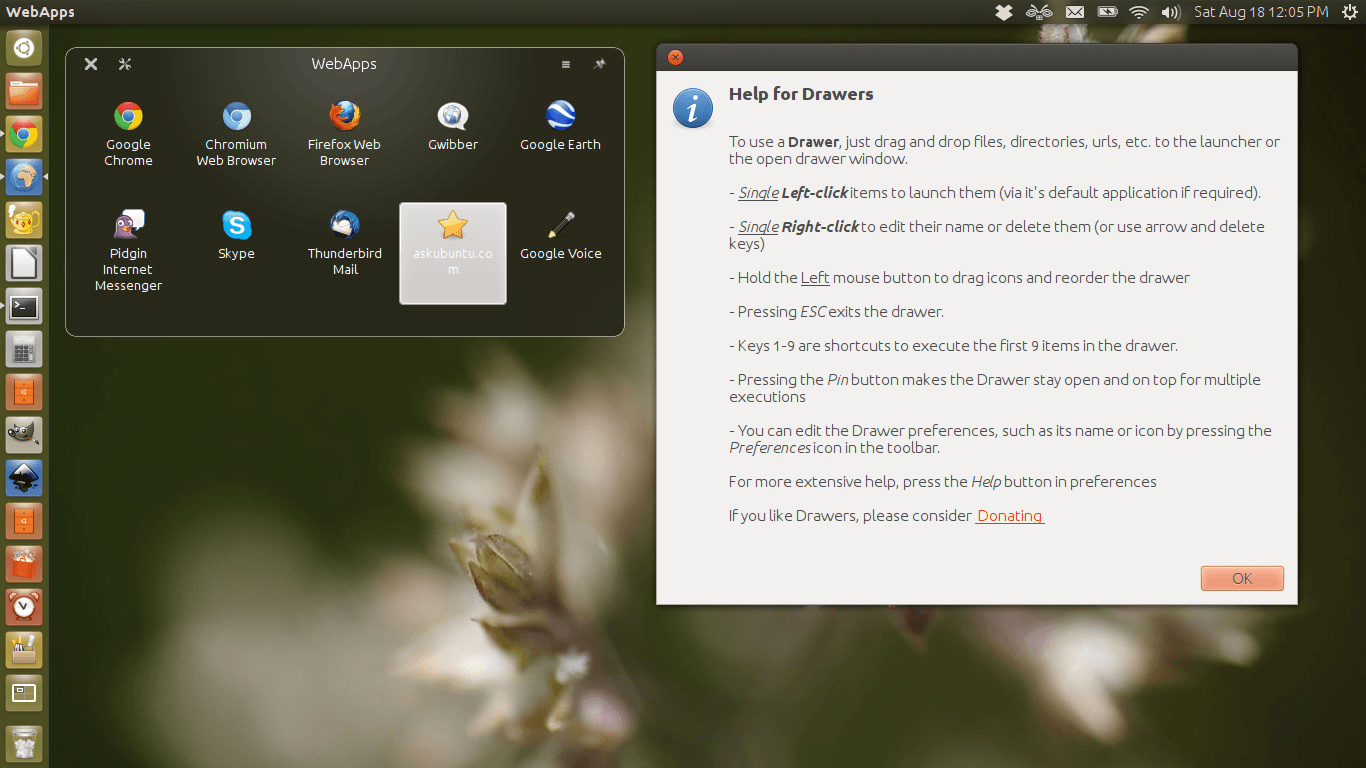Viewport: 1366px width, 768px height.
Task: Open the teapot launcher icon
Action: (x=24, y=220)
